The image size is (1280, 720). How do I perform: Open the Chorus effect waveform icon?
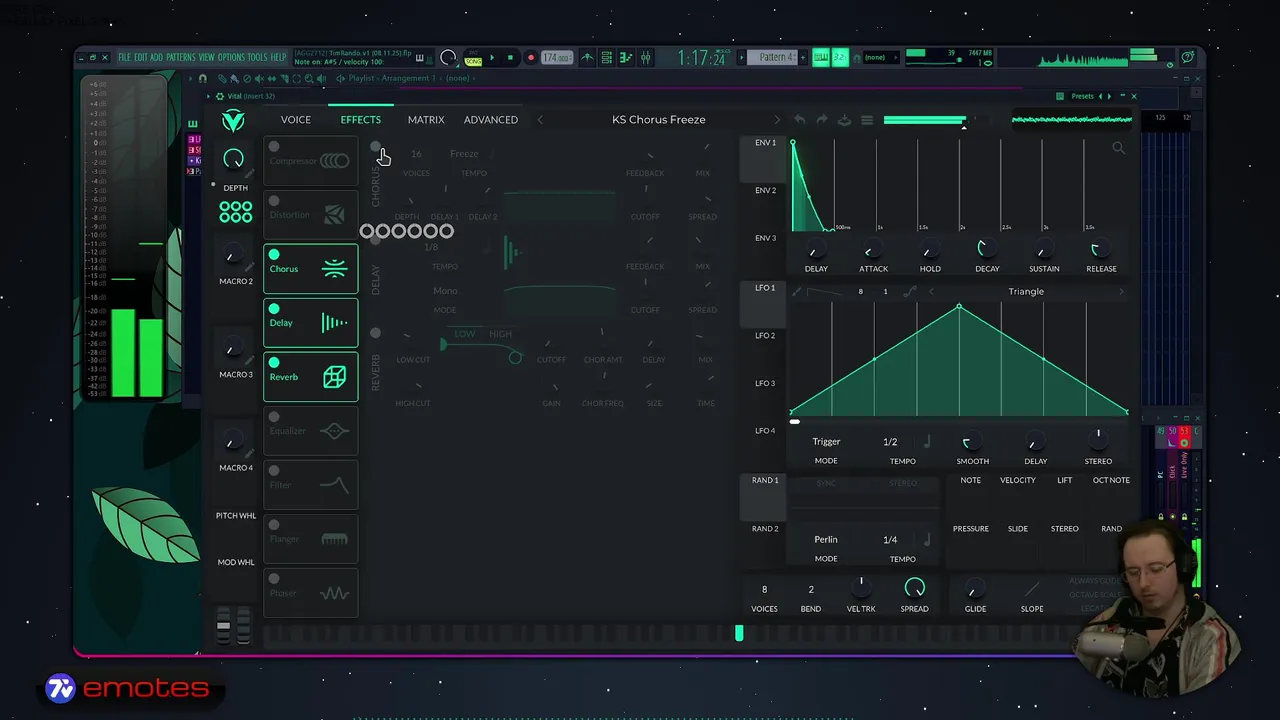(x=335, y=268)
